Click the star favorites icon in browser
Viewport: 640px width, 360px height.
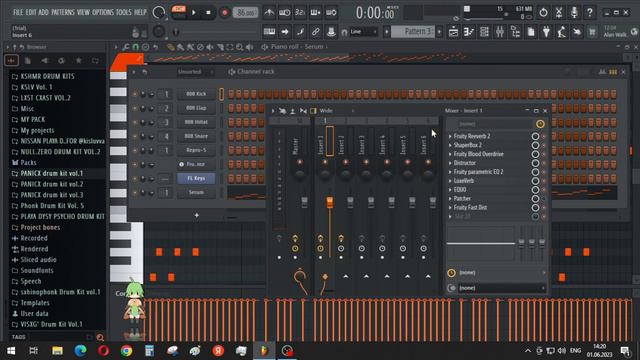[x=78, y=61]
